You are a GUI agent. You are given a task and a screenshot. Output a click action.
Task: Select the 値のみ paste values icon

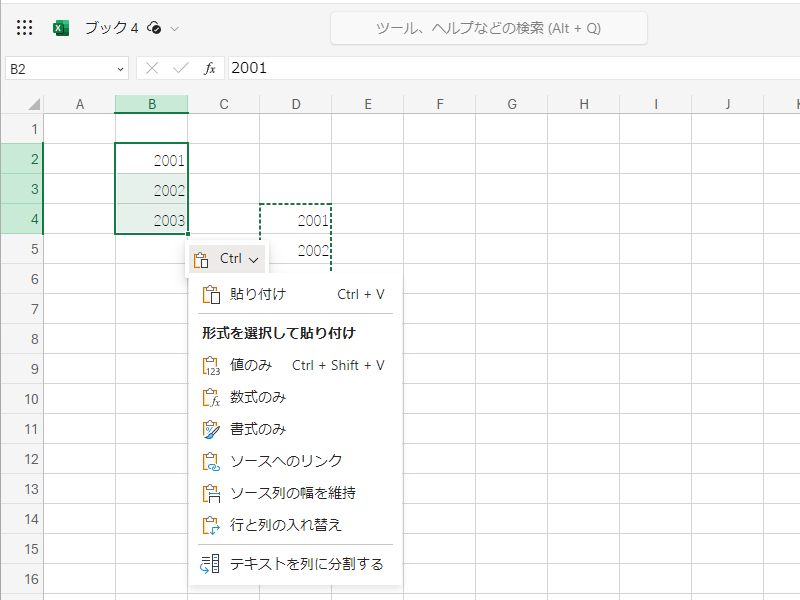coord(211,364)
